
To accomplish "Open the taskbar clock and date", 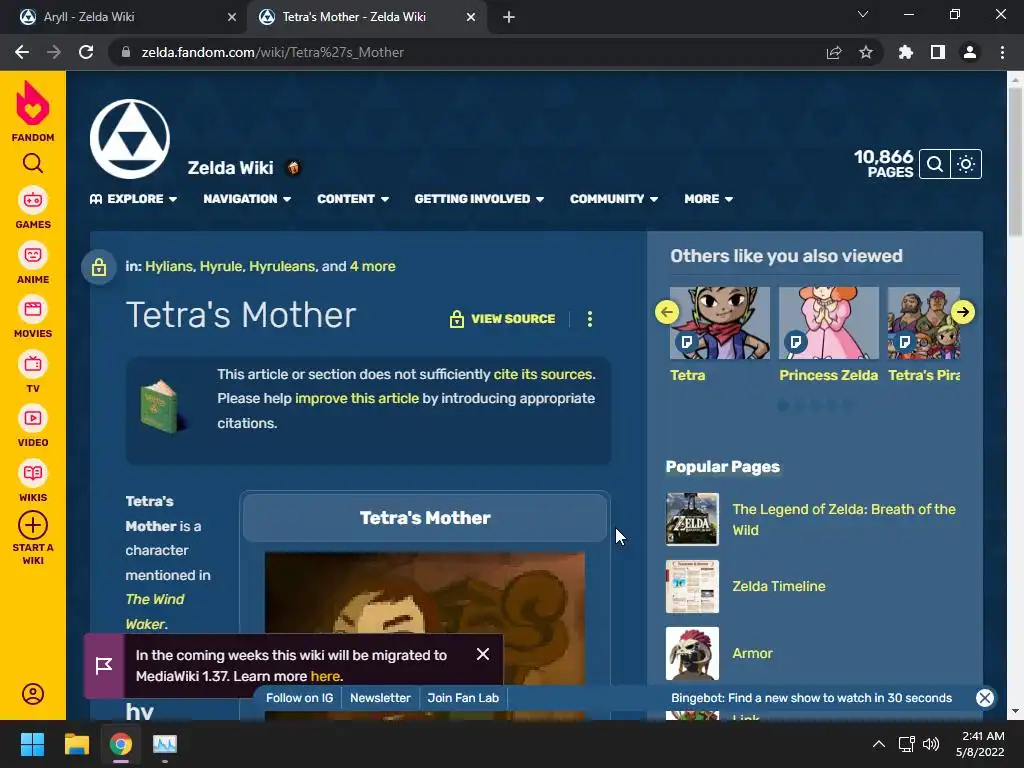I will pos(980,744).
